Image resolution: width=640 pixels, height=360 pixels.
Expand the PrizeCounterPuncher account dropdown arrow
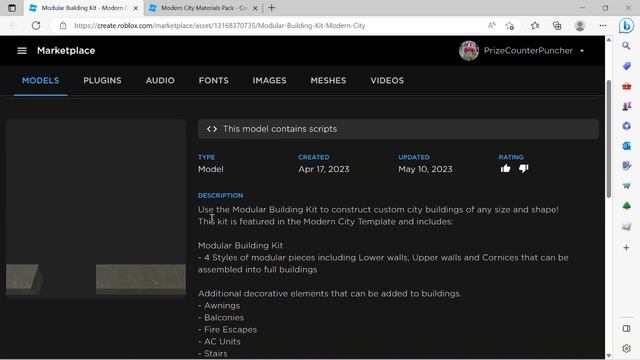(x=582, y=51)
